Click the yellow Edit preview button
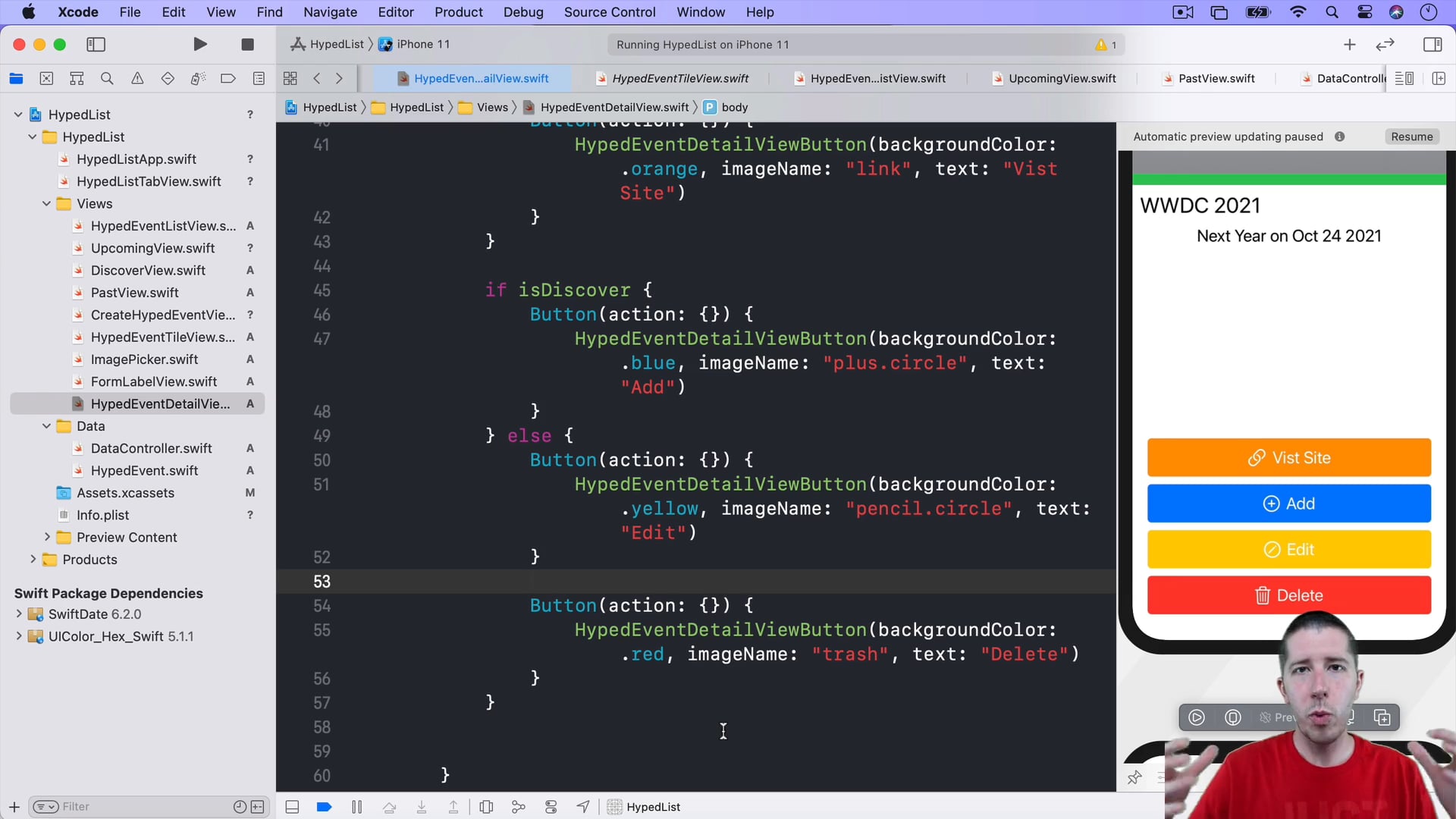The width and height of the screenshot is (1456, 819). pos(1288,550)
